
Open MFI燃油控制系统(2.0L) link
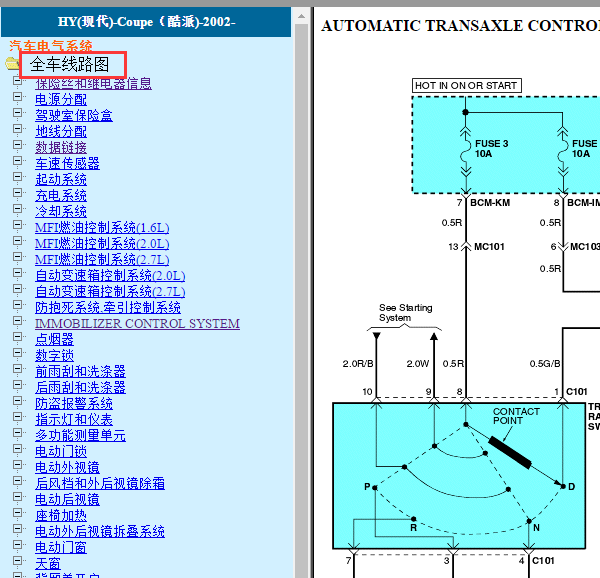coord(102,244)
